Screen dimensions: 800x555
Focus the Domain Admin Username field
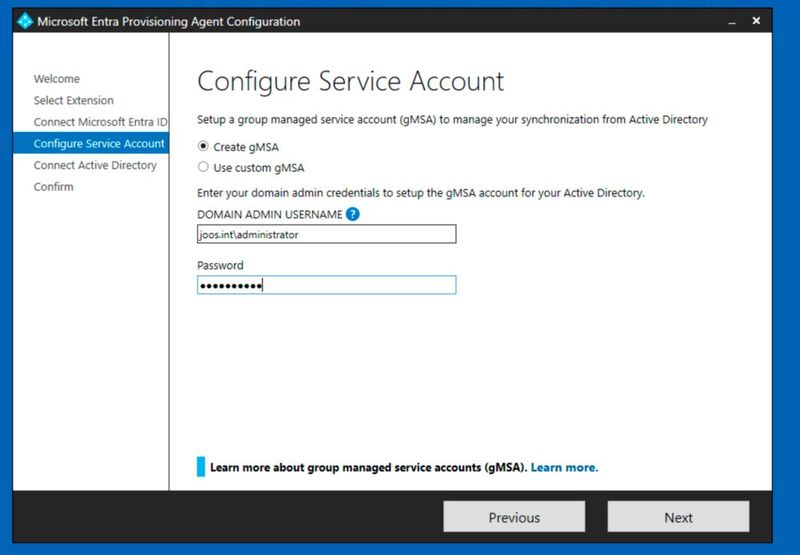click(327, 234)
